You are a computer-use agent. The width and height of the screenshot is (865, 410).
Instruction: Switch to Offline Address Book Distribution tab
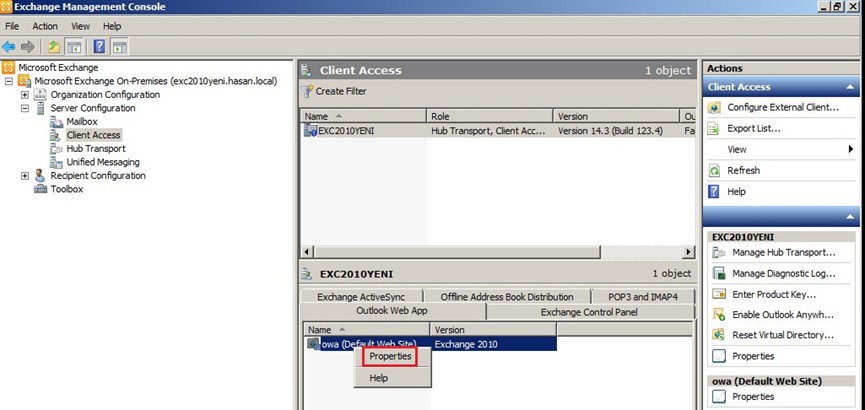(x=507, y=297)
